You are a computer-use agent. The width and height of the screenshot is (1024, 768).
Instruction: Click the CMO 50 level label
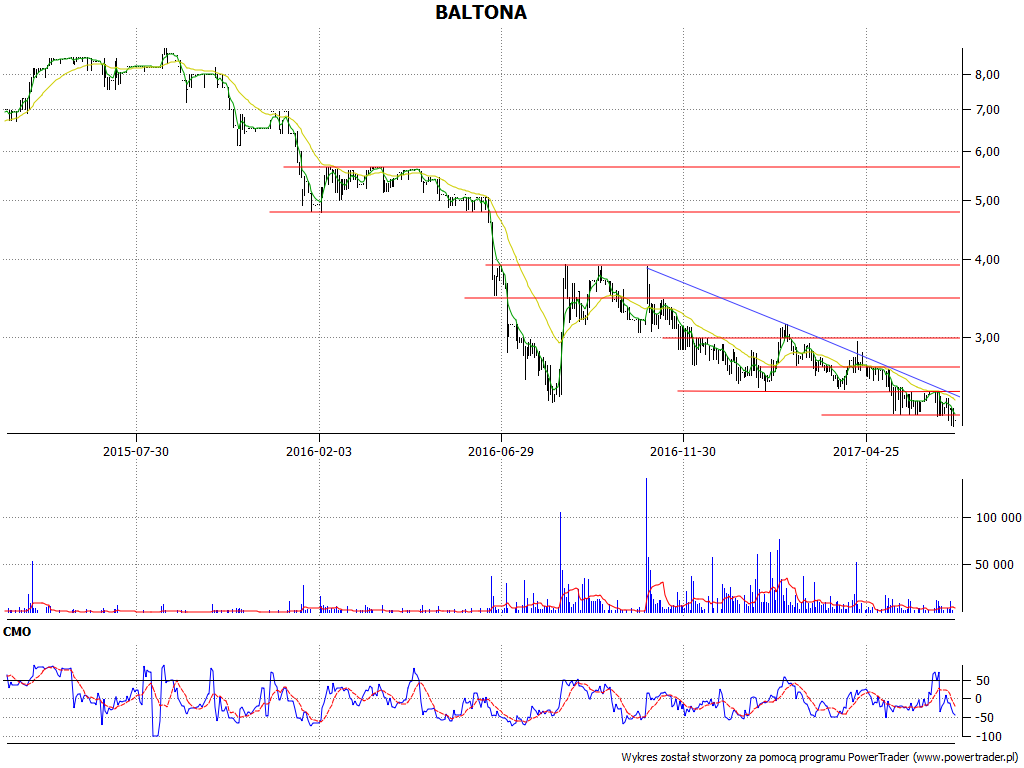[x=982, y=680]
